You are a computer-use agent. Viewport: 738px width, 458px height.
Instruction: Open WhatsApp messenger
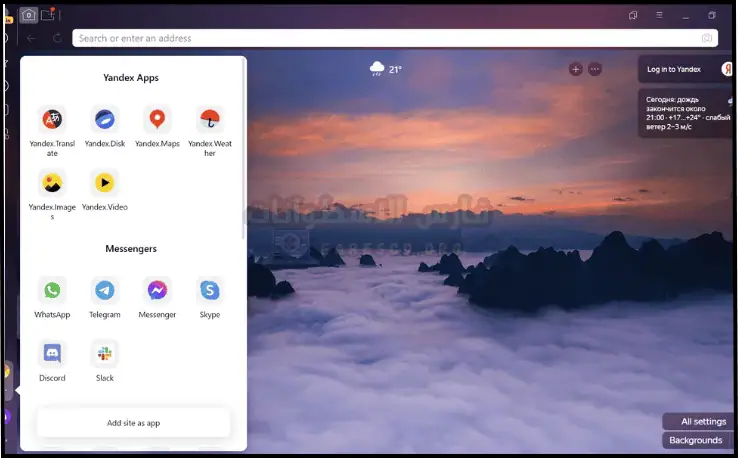point(52,291)
